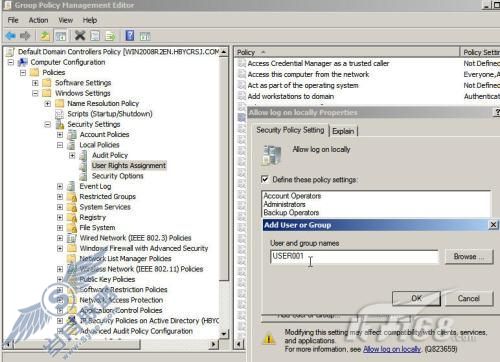Image resolution: width=500 pixels, height=362 pixels.
Task: Click the Forward arrow toolbar icon
Action: 25,35
